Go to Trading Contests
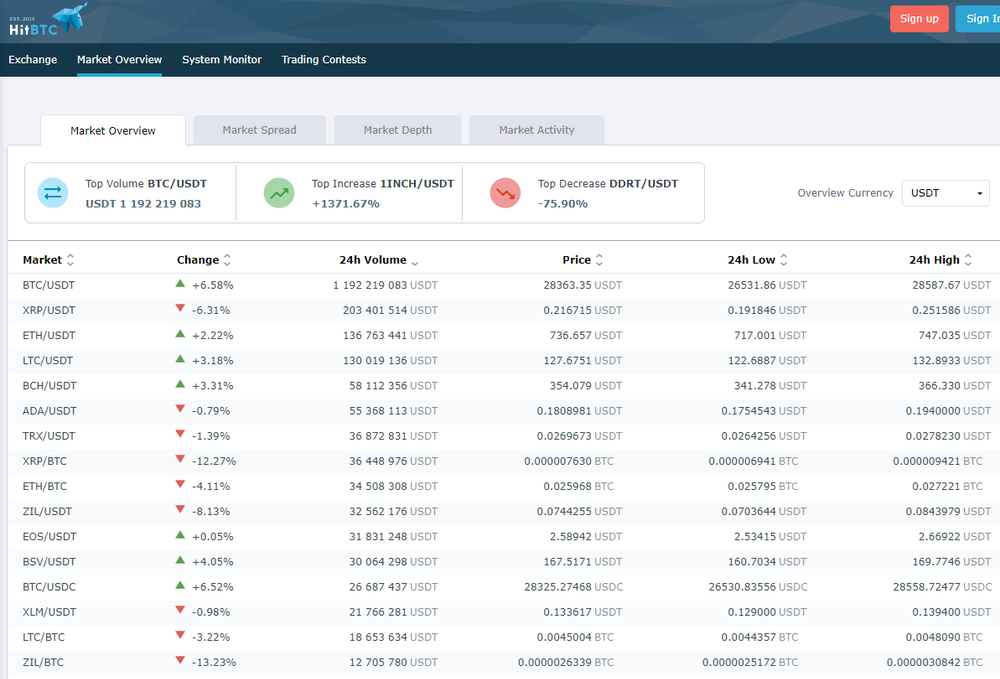The height and width of the screenshot is (679, 1000). [324, 59]
